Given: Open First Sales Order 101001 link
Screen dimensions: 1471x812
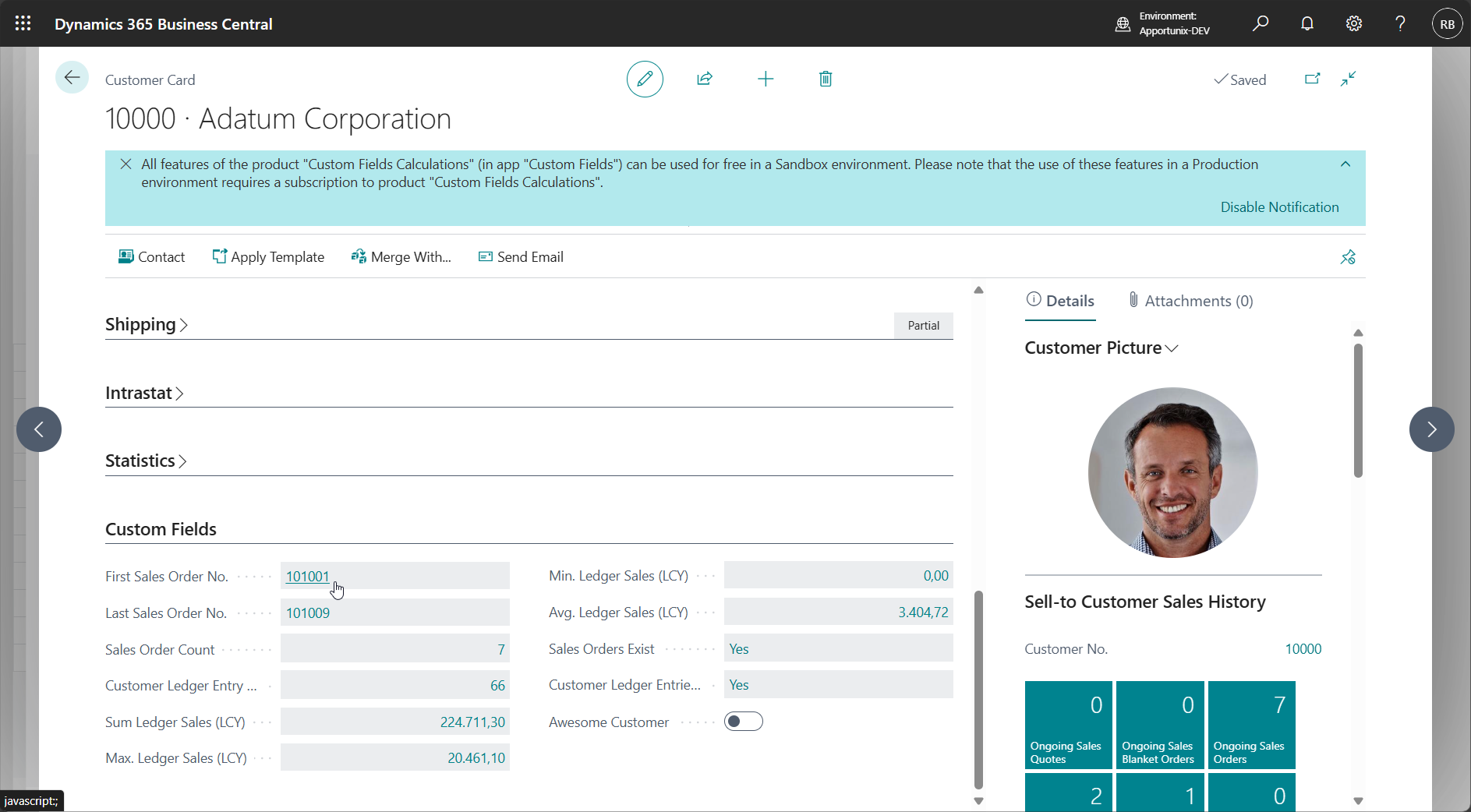Looking at the screenshot, I should click(307, 577).
